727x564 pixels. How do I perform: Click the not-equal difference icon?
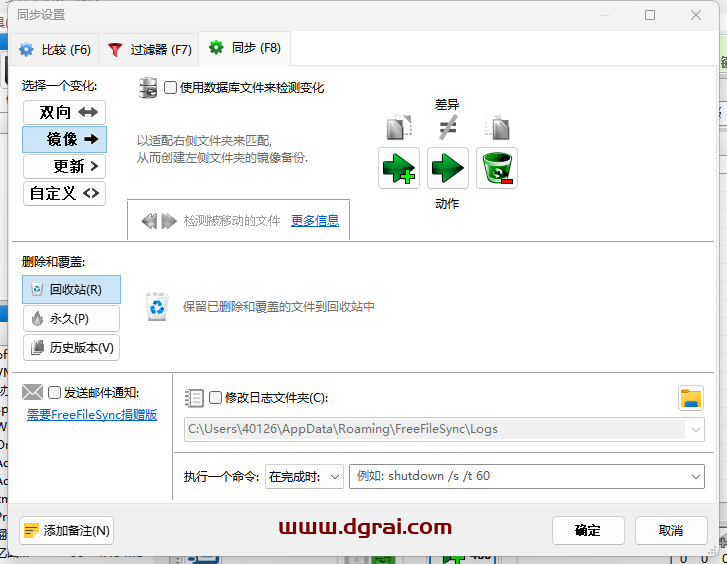pyautogui.click(x=448, y=128)
